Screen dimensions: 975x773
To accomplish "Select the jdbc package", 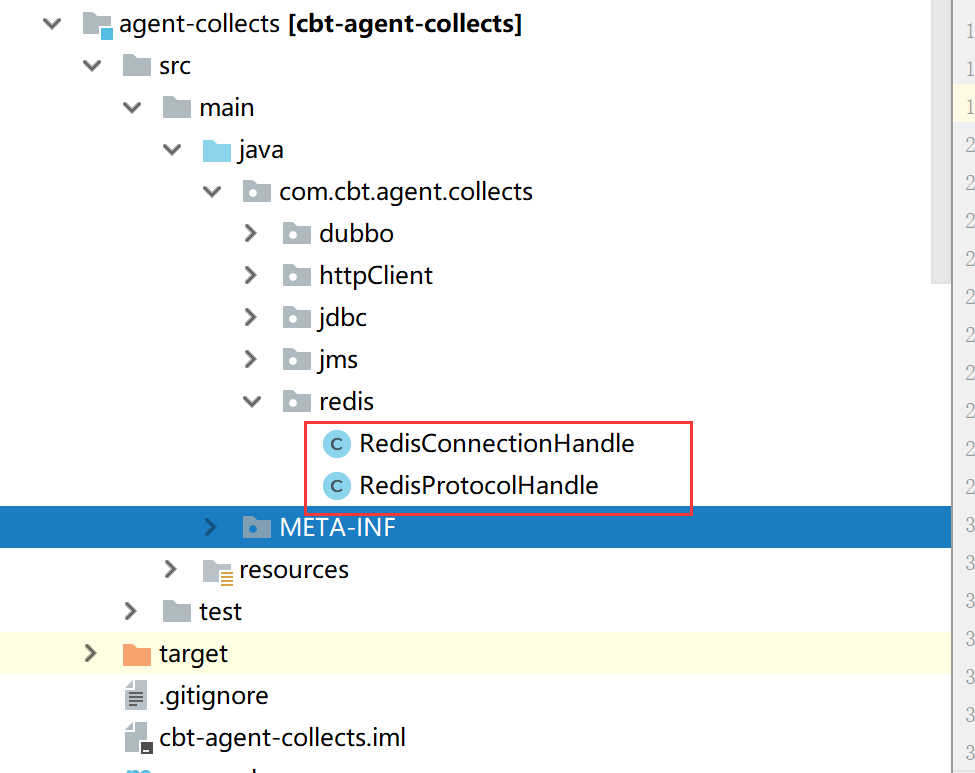I will pyautogui.click(x=342, y=318).
